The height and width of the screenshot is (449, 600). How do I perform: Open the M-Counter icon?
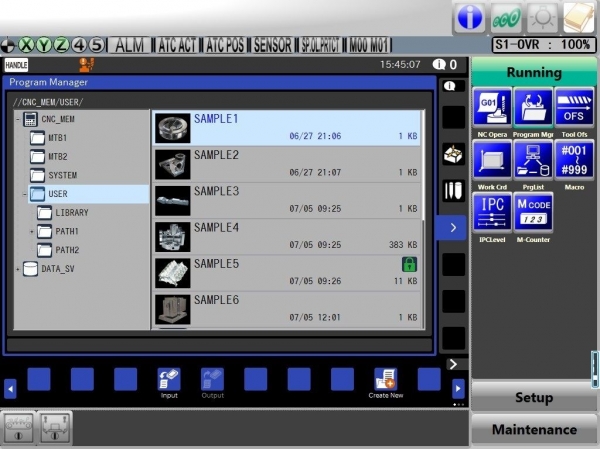pos(533,212)
